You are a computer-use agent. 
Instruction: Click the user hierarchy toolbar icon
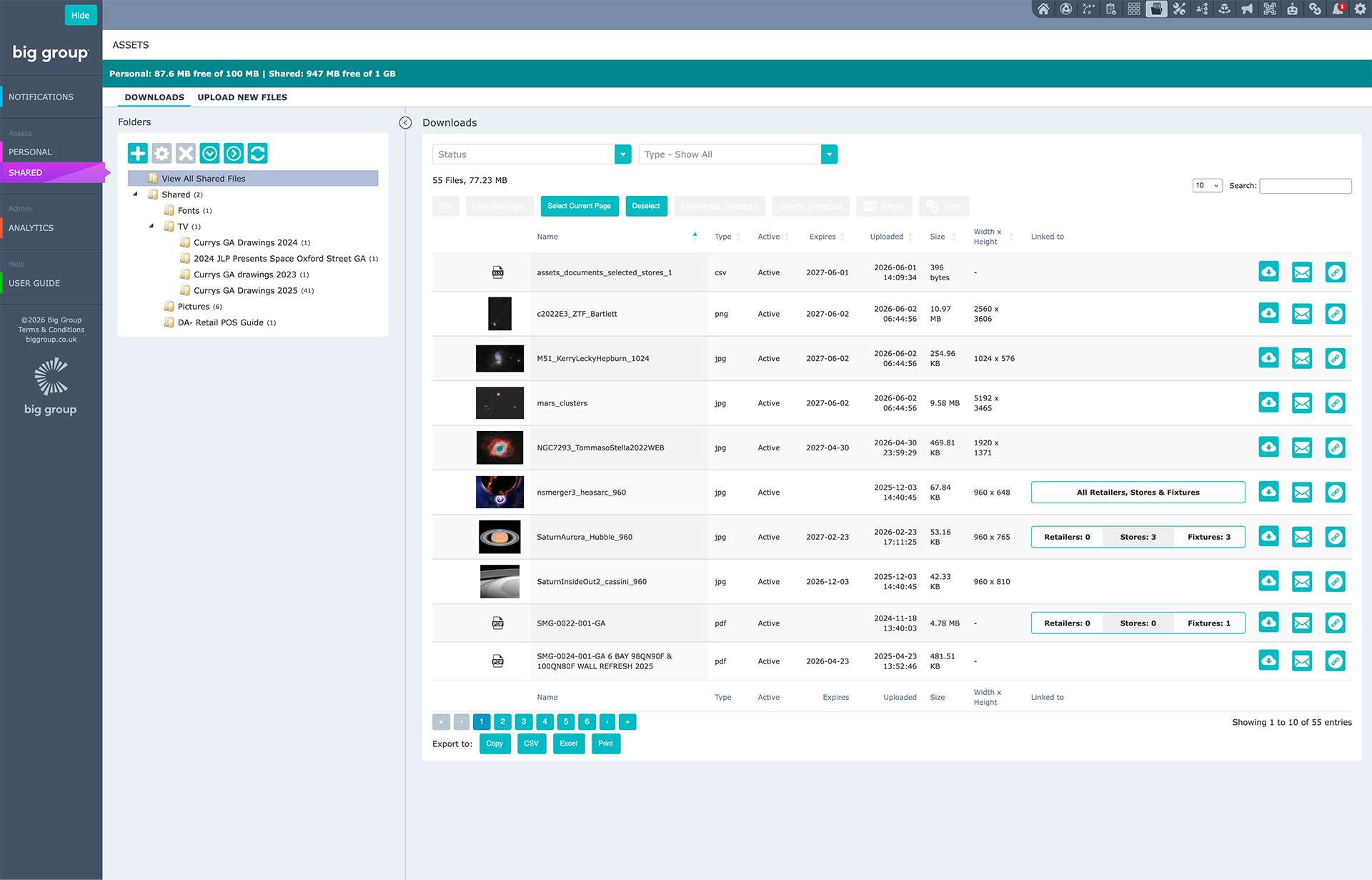(1202, 9)
